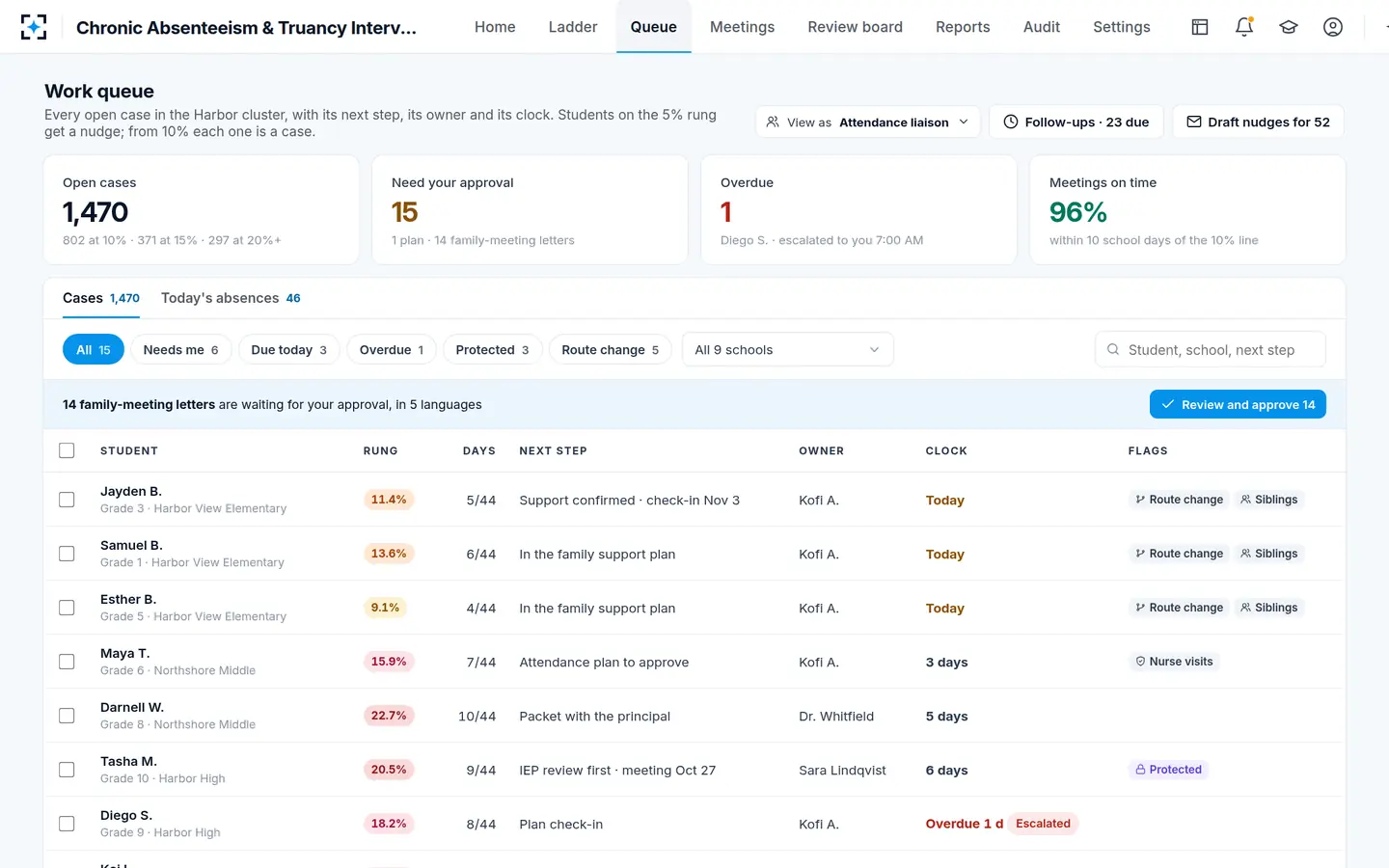Expand View as Attendance liaison chevron
Screen dimensions: 1389x868
point(964,122)
